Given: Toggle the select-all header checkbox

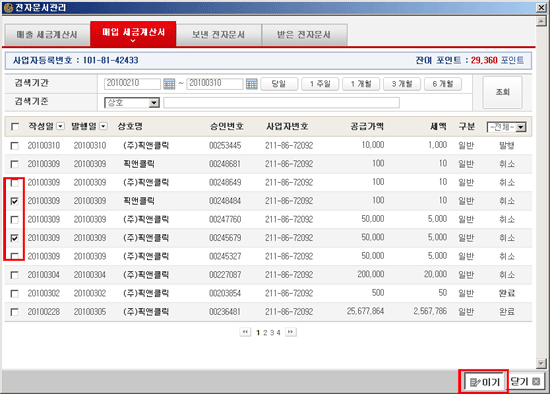Looking at the screenshot, I should point(15,127).
